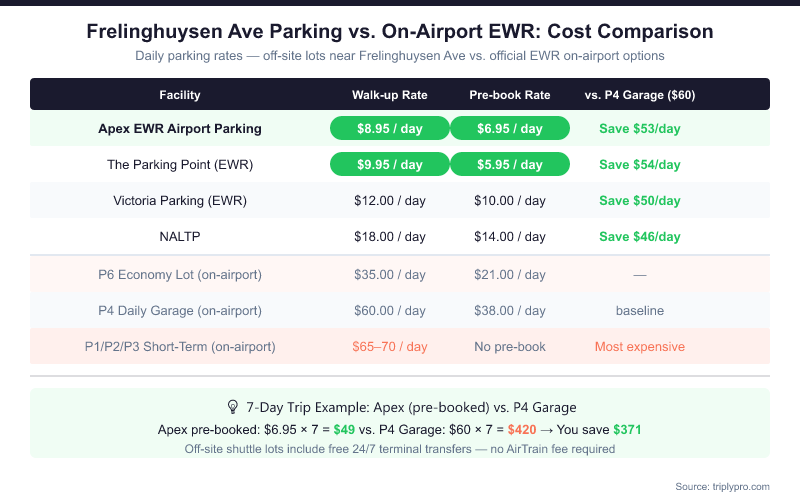Screen dimensions: 800x500
Task: Select The Parking Point $9.95 / day pill
Action: pos(390,164)
